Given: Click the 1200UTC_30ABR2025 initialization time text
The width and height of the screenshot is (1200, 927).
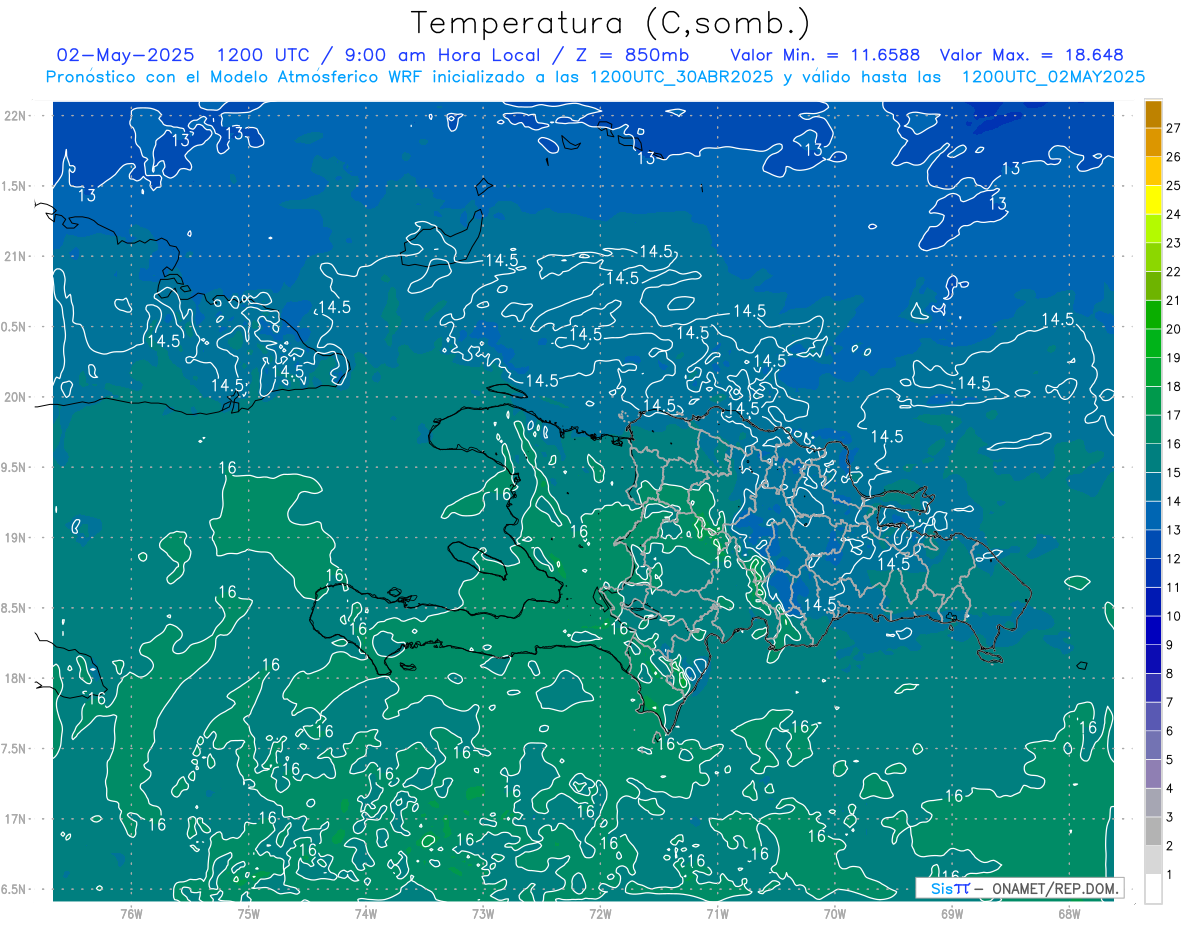Looking at the screenshot, I should tap(682, 77).
